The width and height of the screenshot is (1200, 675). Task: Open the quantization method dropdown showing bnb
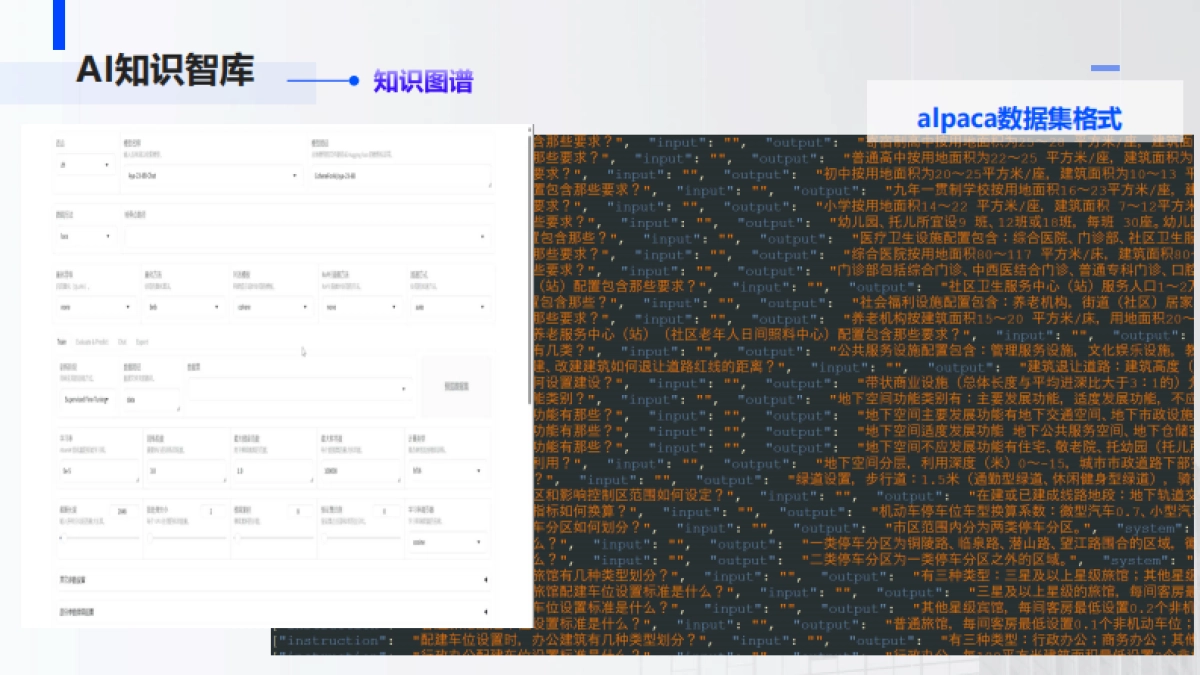tap(186, 306)
